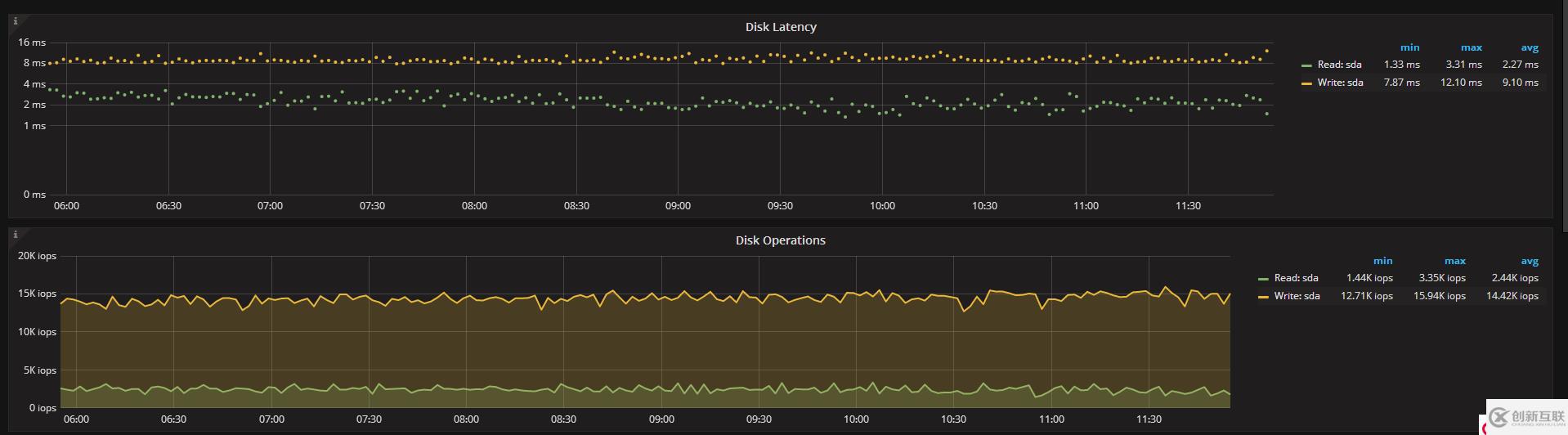Image resolution: width=1568 pixels, height=435 pixels.
Task: Pick color via green Read swatch in Disk Operations legend
Action: pos(1263,279)
